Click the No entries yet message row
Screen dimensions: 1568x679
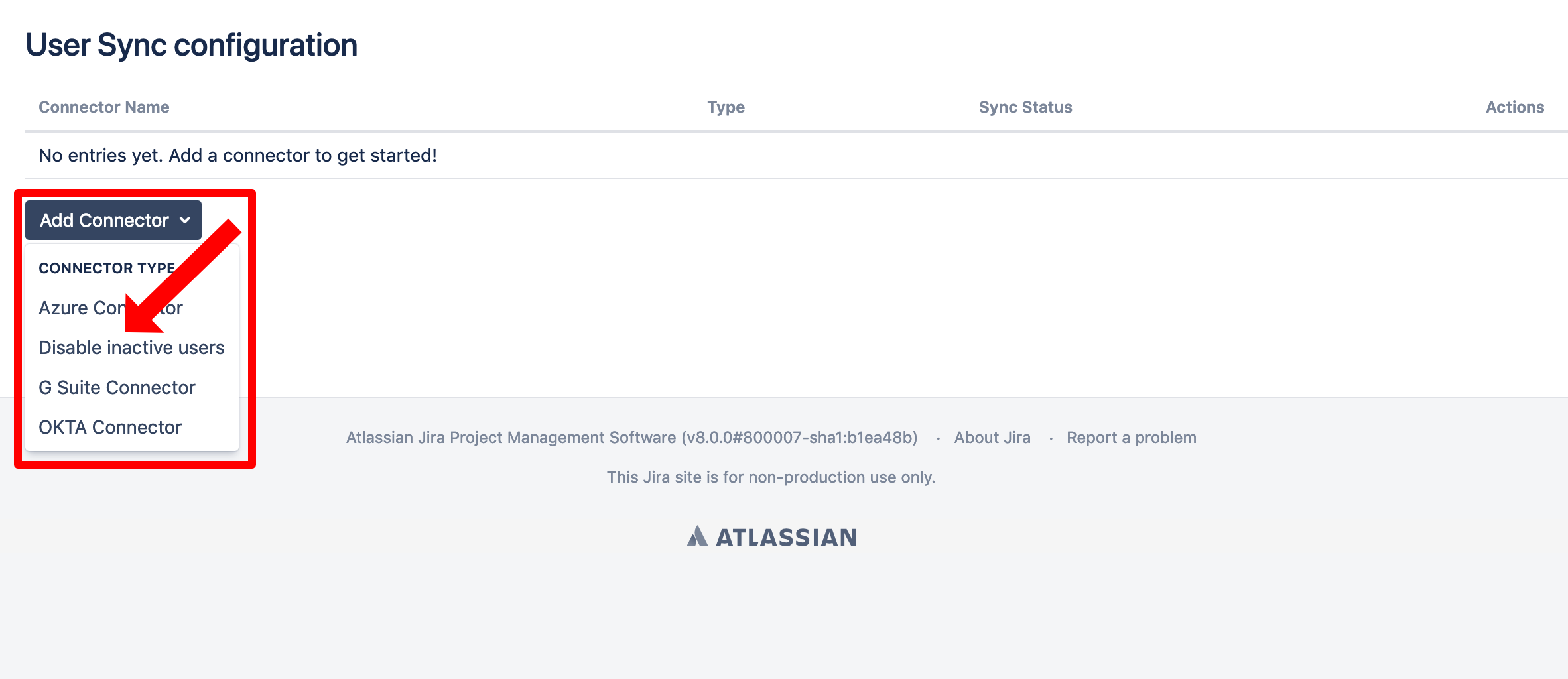[x=237, y=156]
